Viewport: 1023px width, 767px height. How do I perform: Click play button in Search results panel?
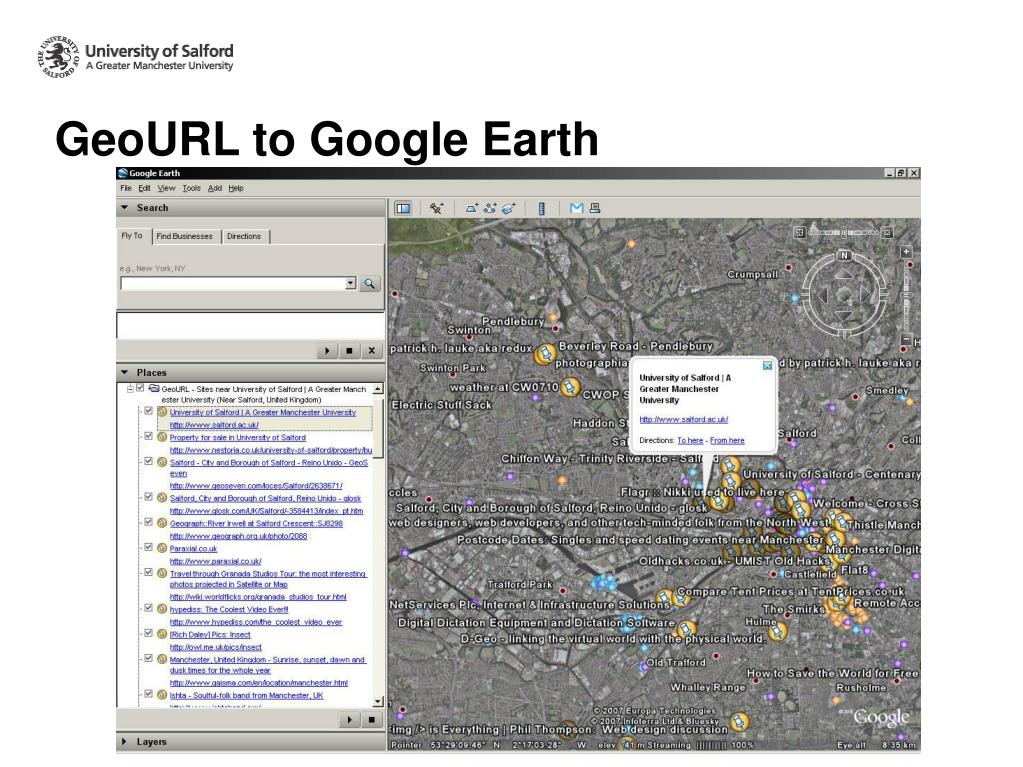(327, 351)
